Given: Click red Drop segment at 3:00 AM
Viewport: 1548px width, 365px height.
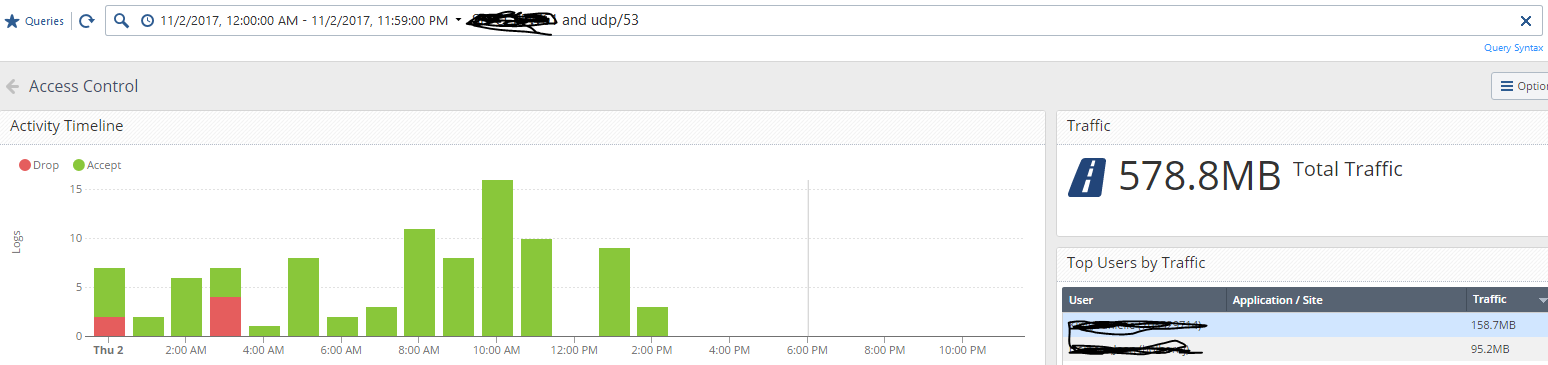Looking at the screenshot, I should [226, 316].
